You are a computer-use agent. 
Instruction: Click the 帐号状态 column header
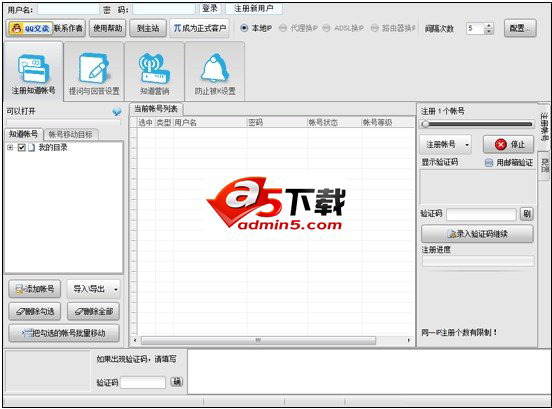pos(334,122)
